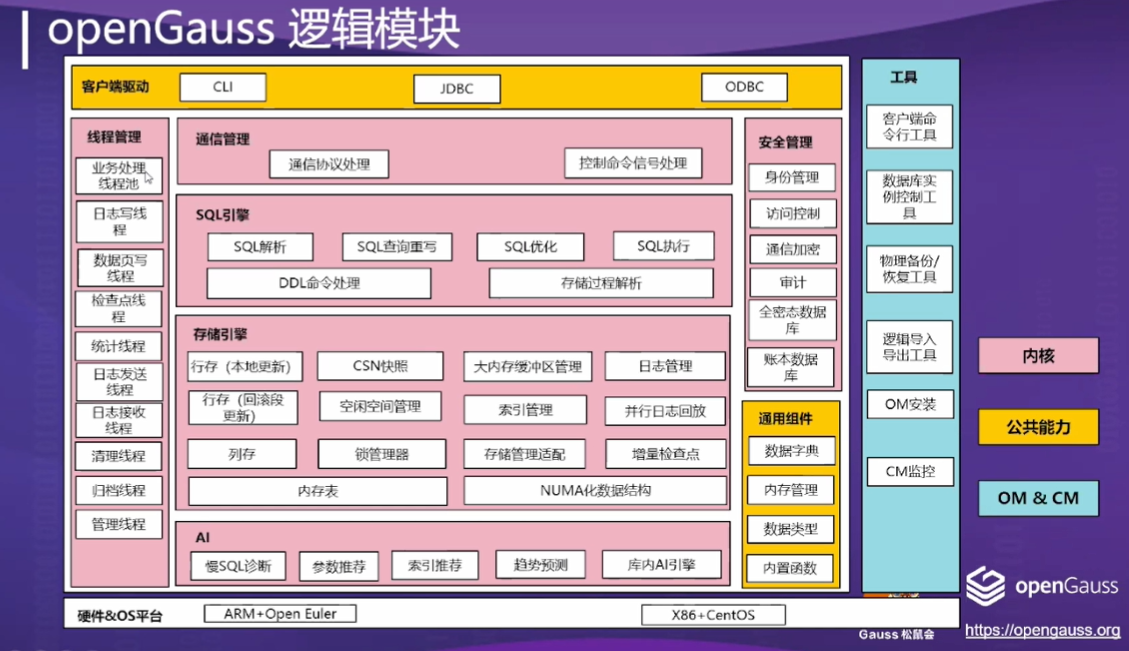Click the 库内AI引擎 box
The width and height of the screenshot is (1129, 651).
(661, 565)
